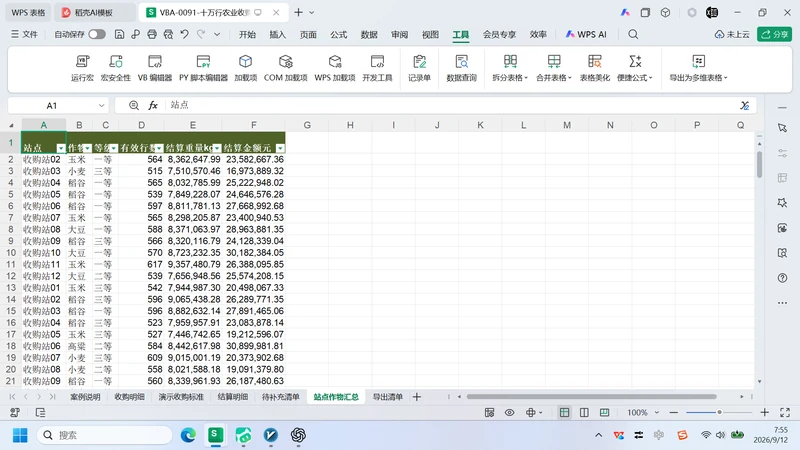Enter full screen via status bar icon
The height and width of the screenshot is (450, 800).
click(785, 412)
